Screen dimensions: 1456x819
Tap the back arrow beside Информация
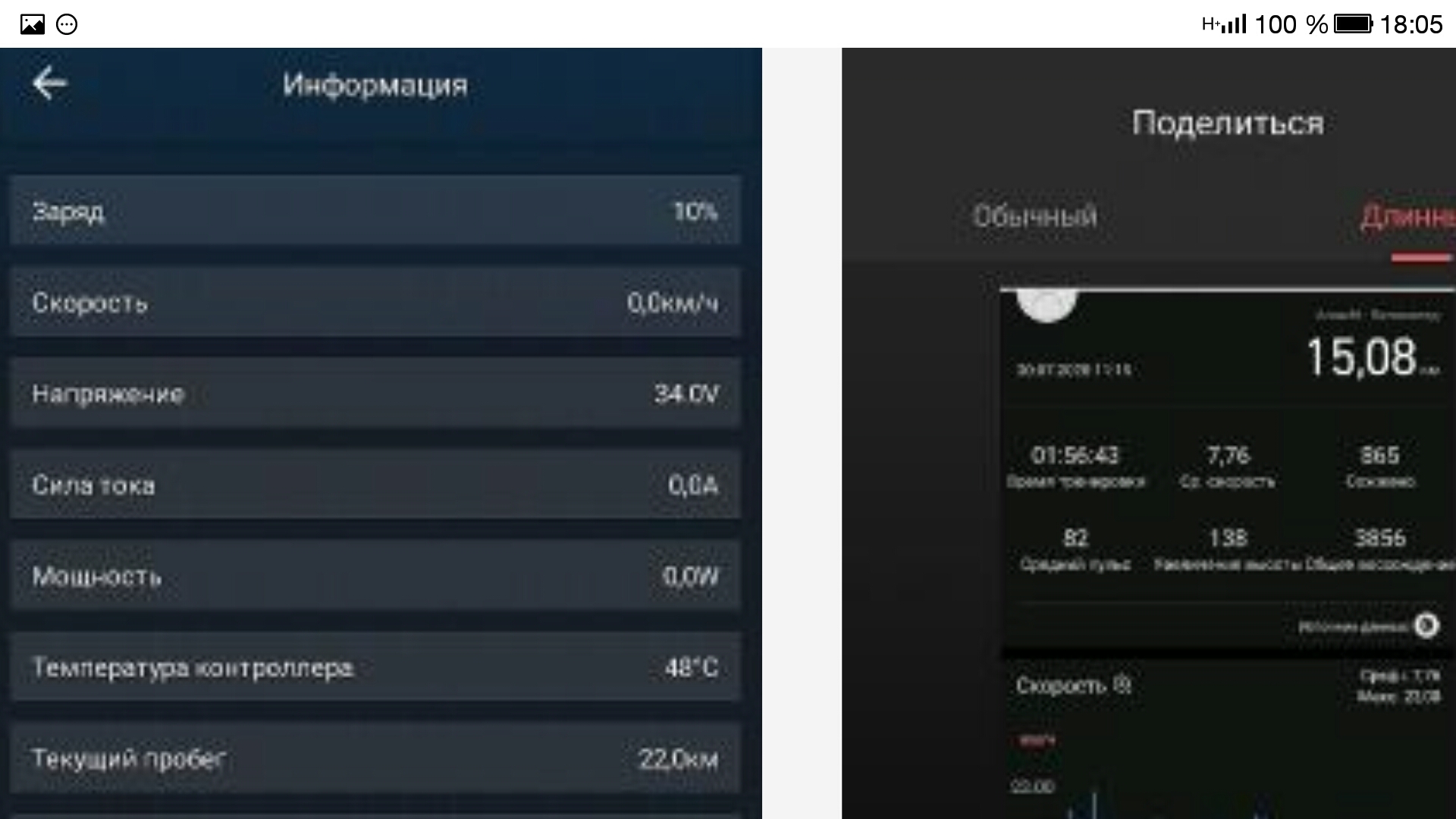pyautogui.click(x=50, y=83)
